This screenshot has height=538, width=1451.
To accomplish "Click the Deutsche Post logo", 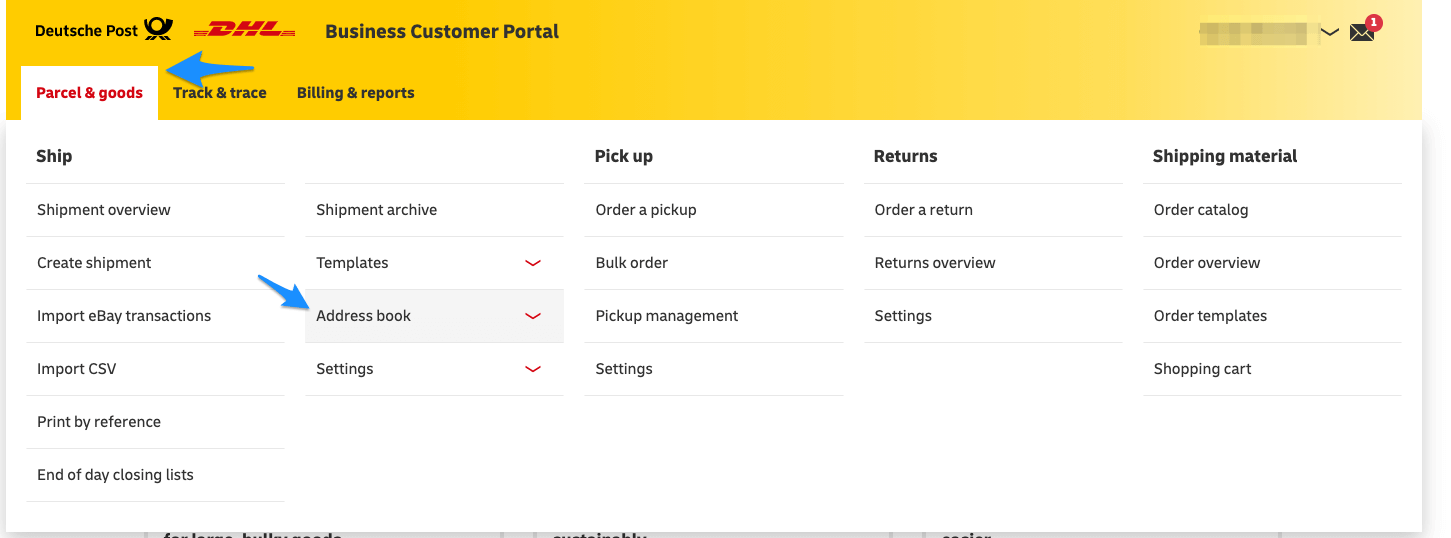I will [103, 30].
